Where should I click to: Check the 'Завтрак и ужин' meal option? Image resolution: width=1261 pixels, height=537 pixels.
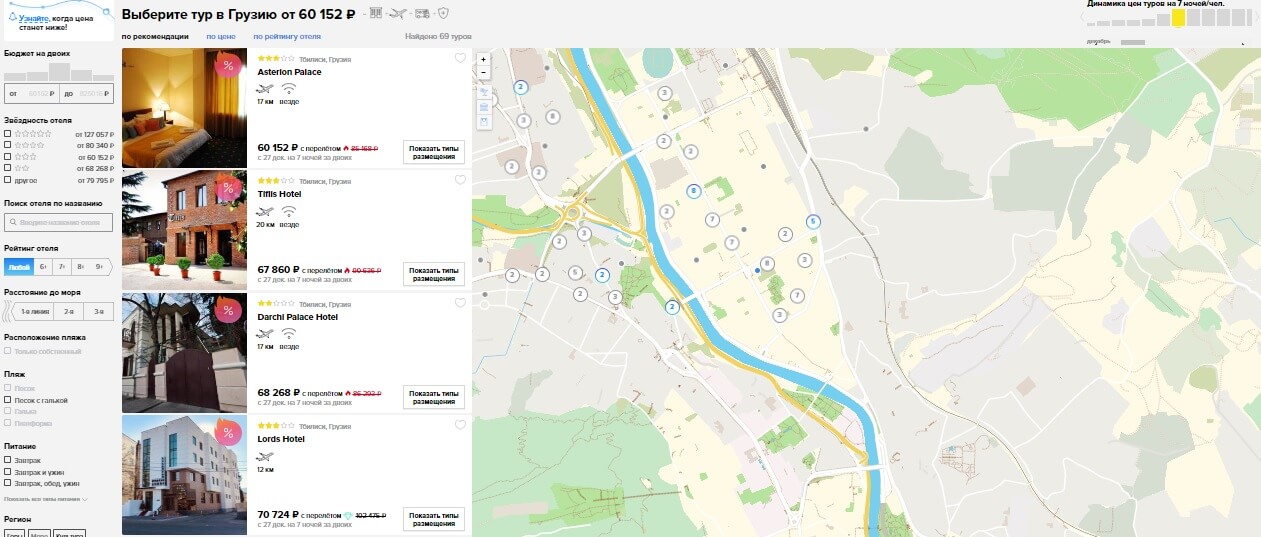tap(8, 471)
